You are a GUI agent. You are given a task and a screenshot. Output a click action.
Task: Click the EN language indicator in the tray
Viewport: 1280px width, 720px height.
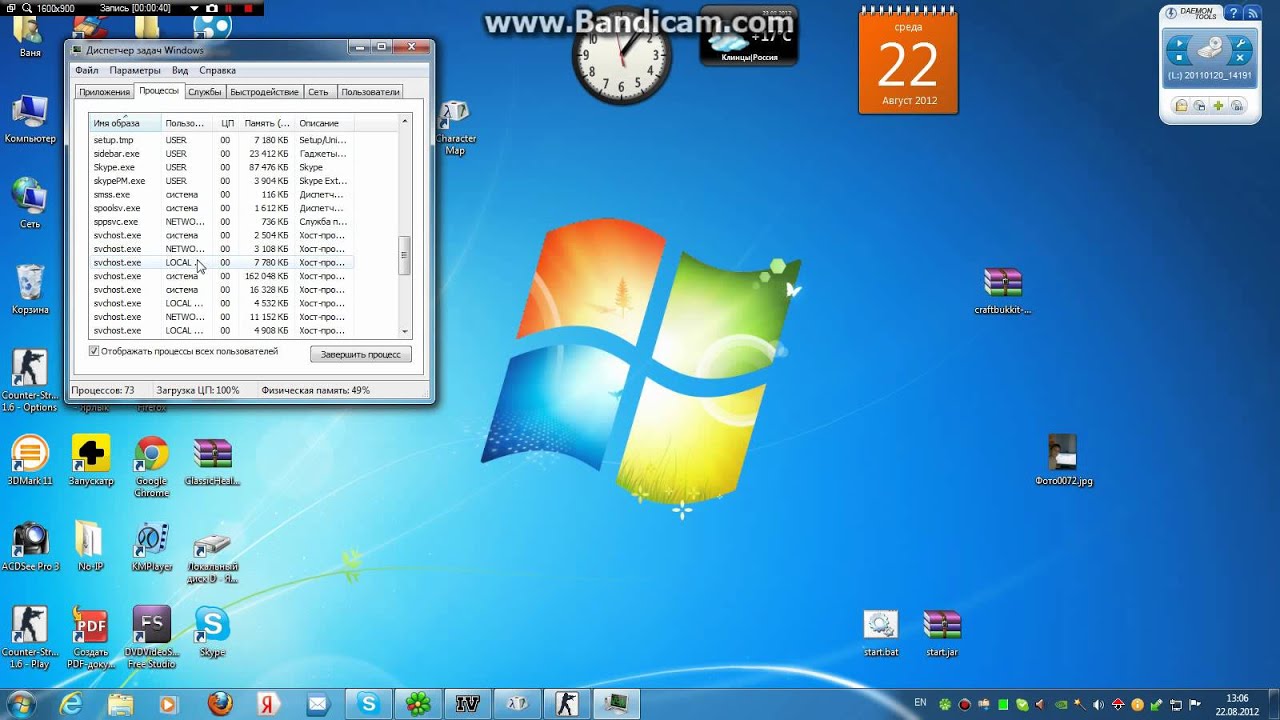[x=920, y=702]
